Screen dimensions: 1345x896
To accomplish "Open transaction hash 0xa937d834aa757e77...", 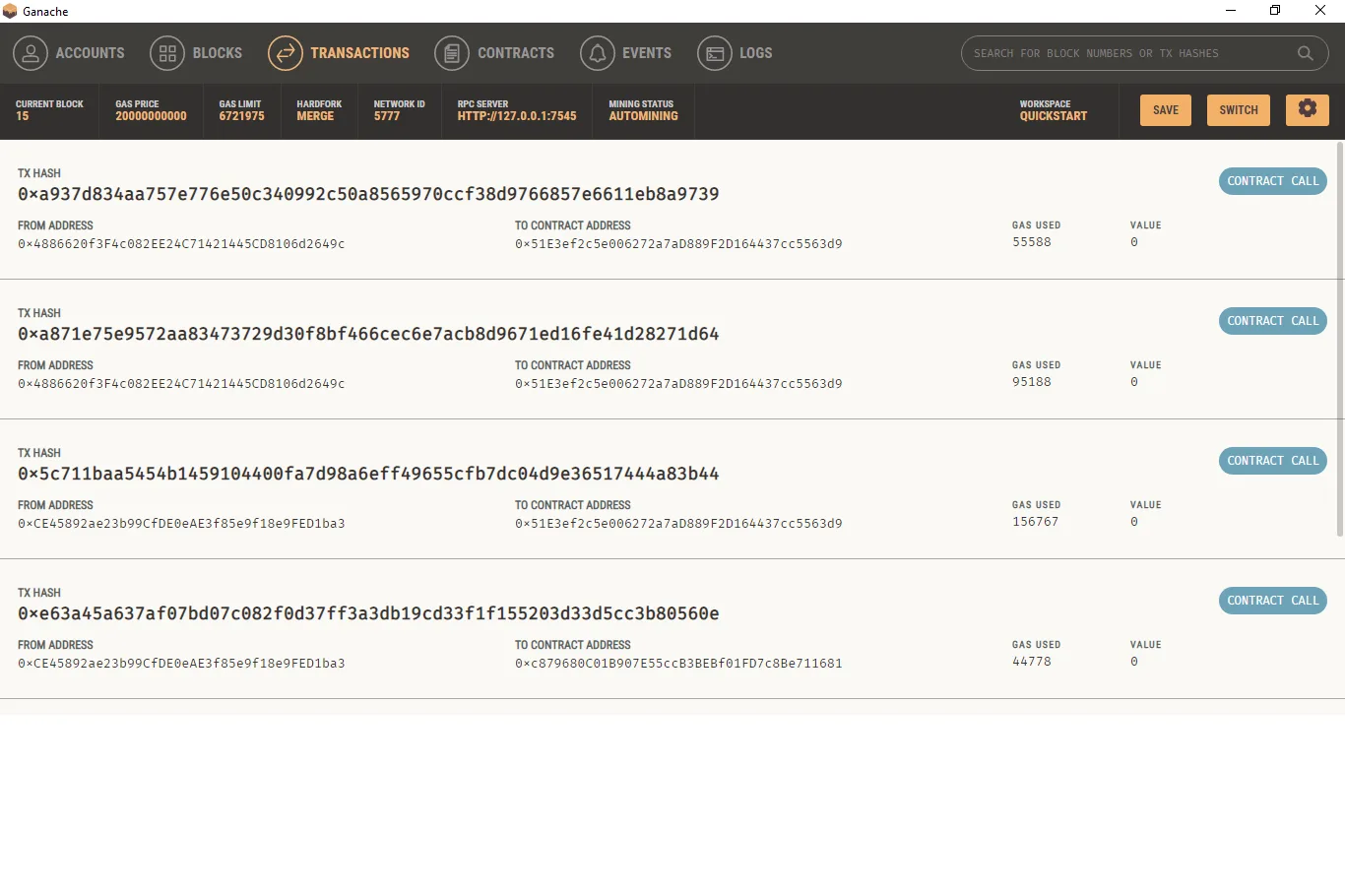I will pos(368,194).
